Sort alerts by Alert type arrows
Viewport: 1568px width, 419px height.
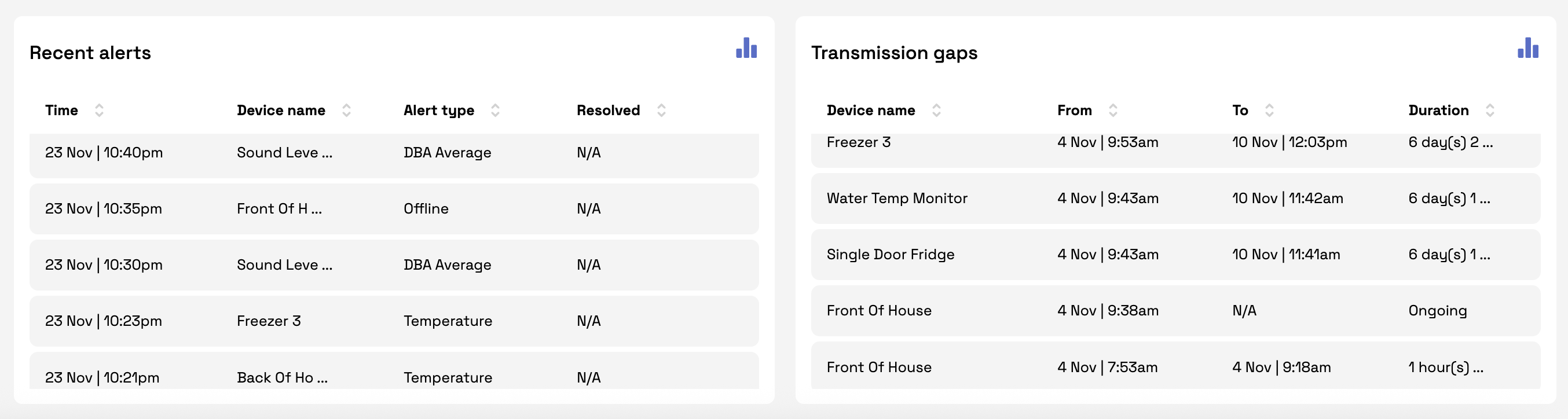[495, 110]
